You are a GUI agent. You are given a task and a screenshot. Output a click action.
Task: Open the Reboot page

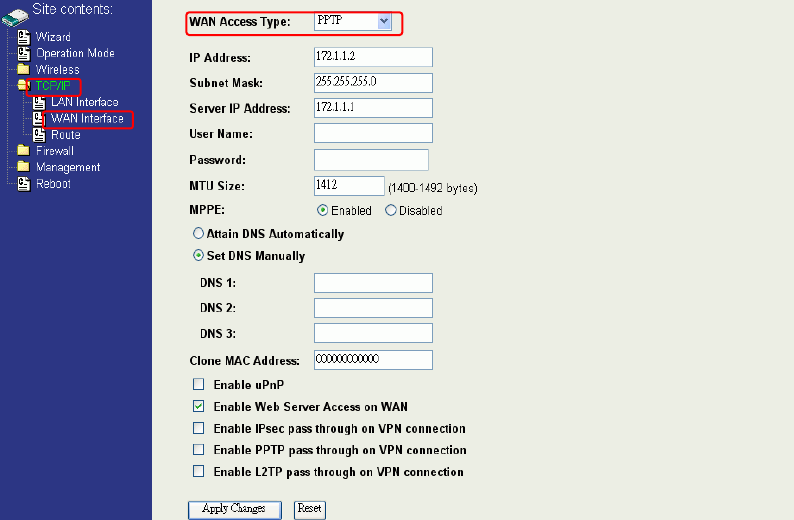tap(53, 184)
